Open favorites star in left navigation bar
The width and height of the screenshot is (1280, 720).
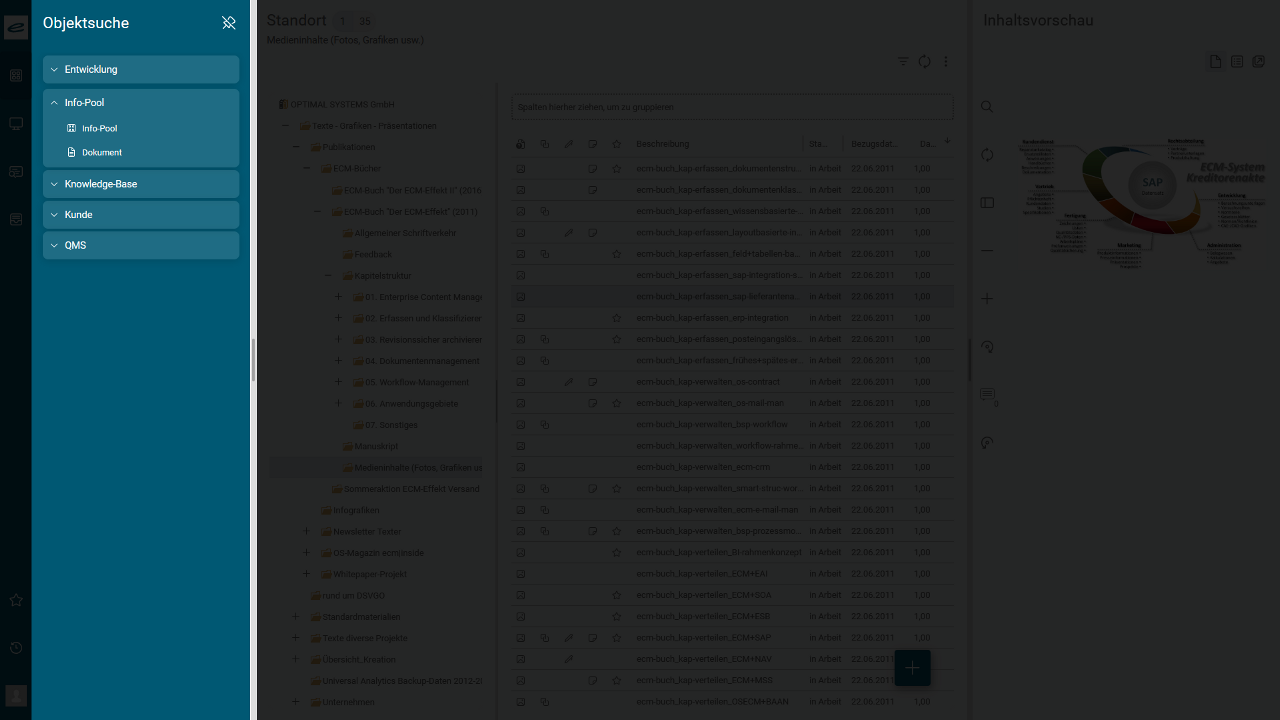point(16,600)
